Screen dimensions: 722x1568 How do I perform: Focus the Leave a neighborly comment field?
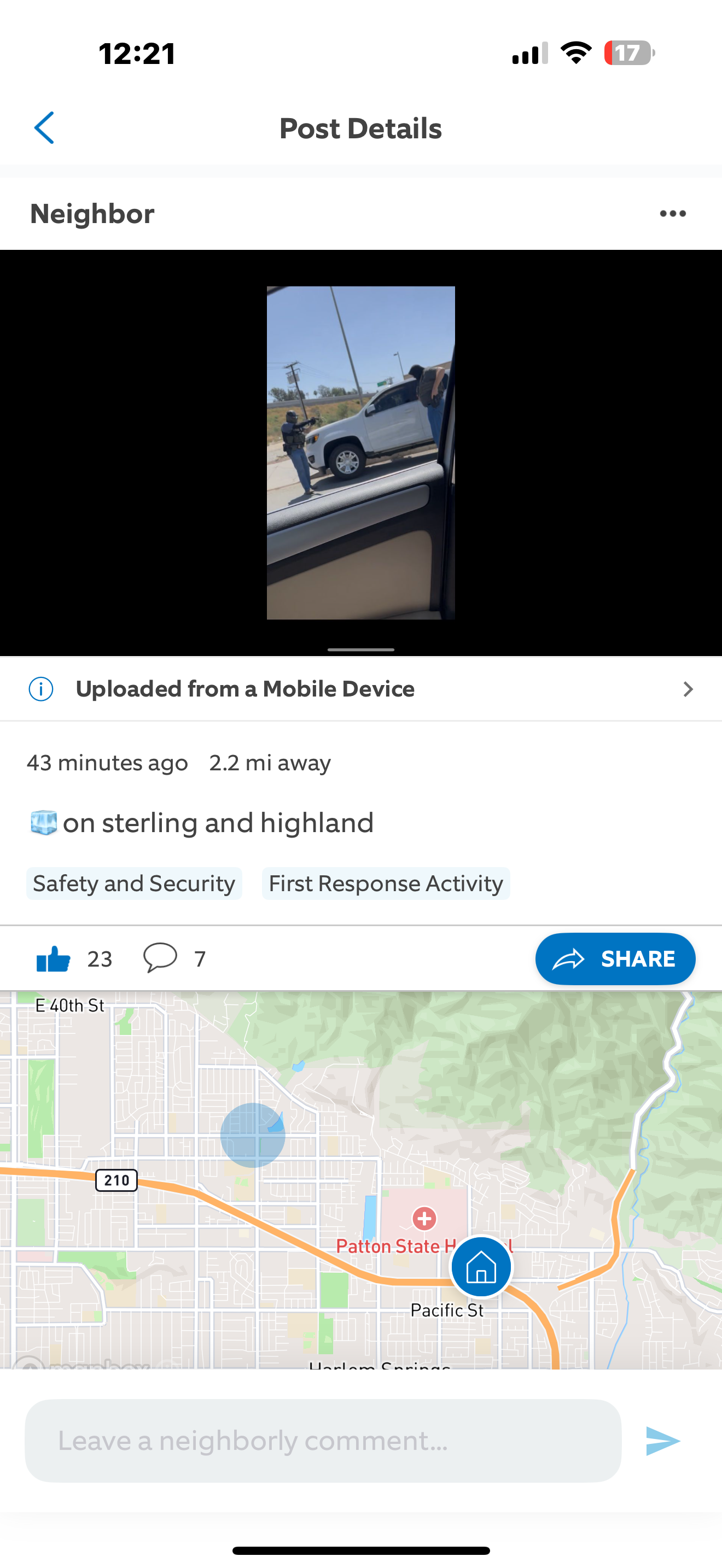(x=323, y=1441)
